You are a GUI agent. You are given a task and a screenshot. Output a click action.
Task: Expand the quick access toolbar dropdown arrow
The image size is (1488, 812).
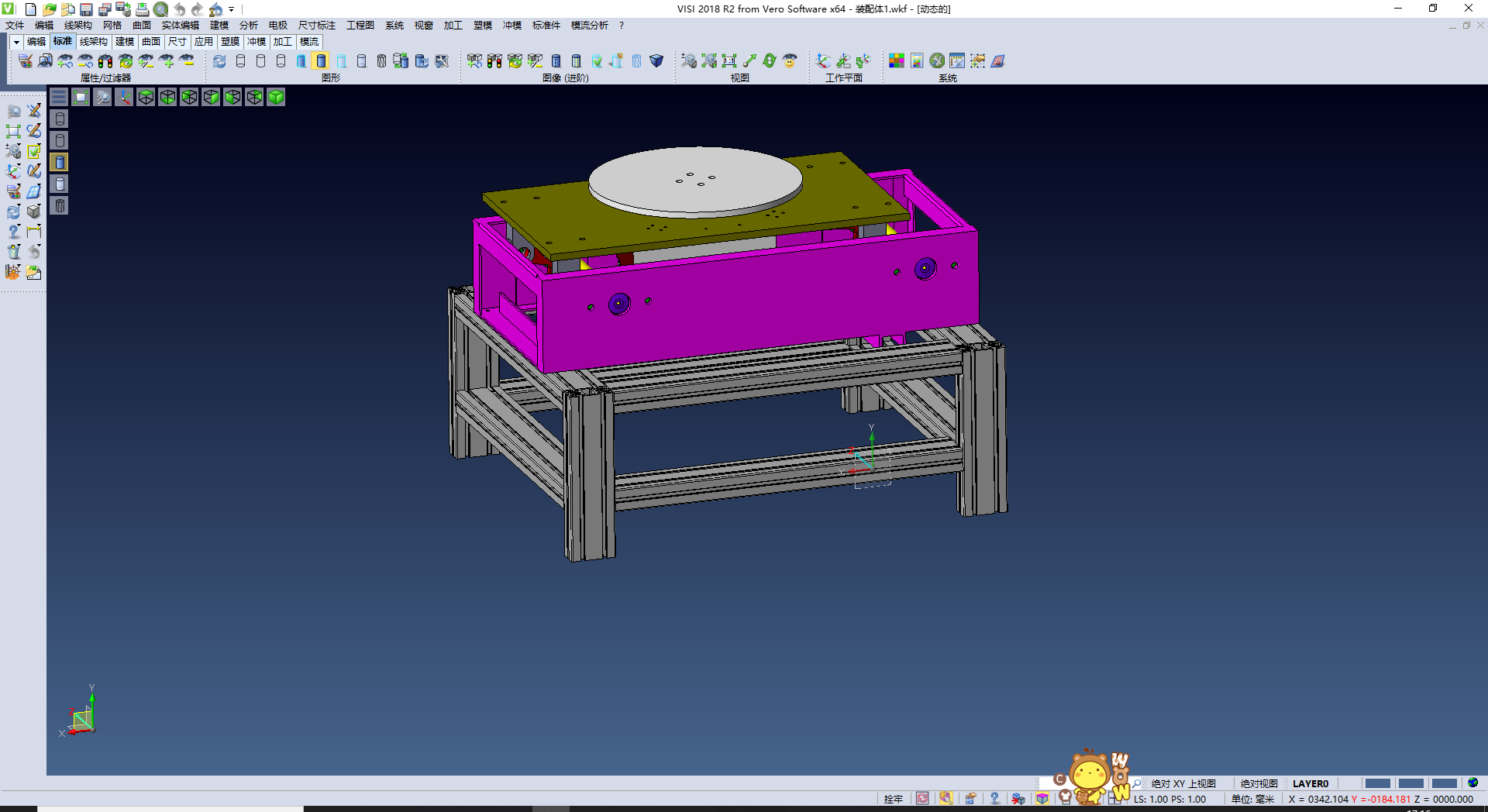pos(232,10)
